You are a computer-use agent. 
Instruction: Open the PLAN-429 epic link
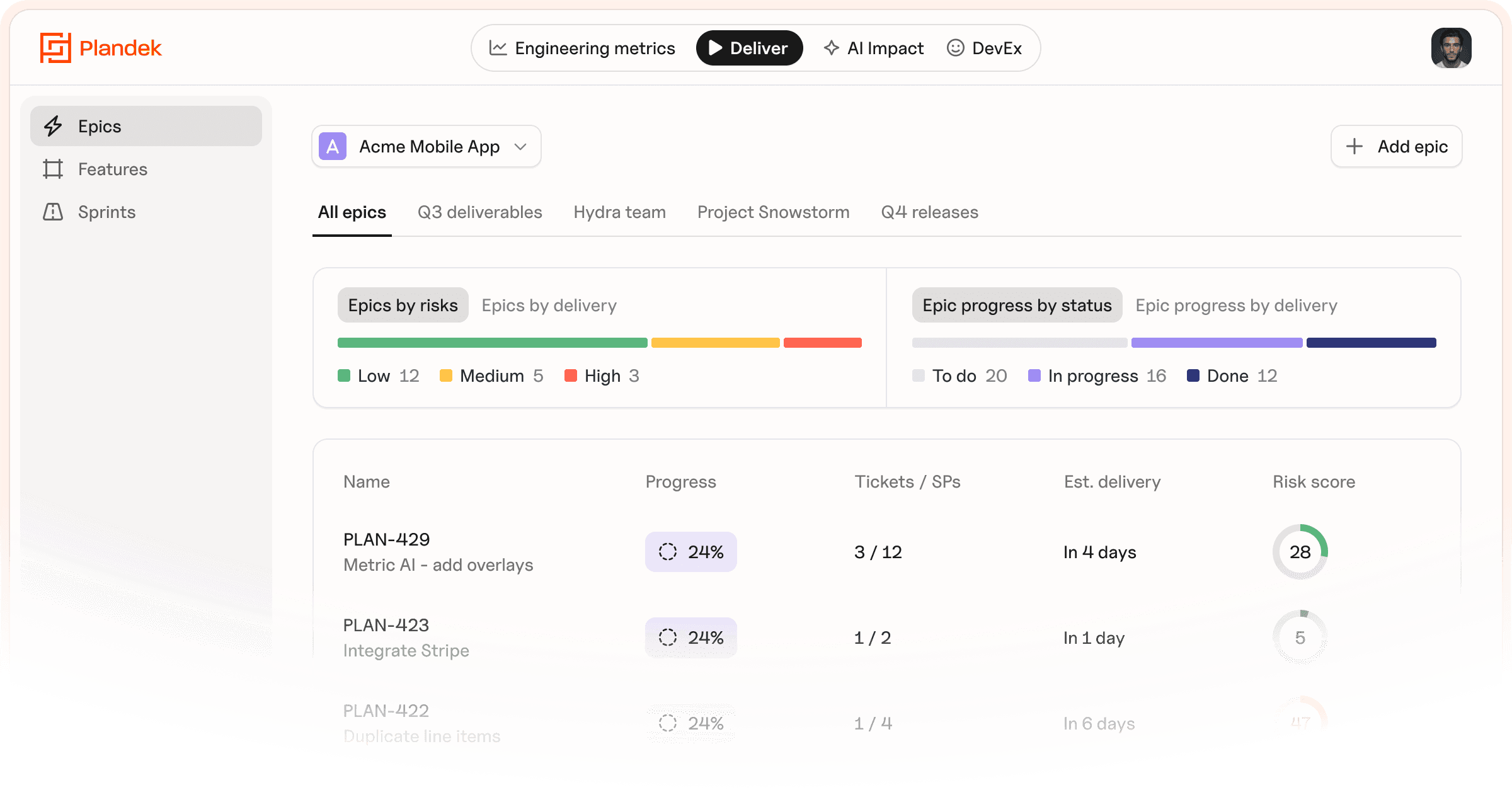[x=386, y=539]
